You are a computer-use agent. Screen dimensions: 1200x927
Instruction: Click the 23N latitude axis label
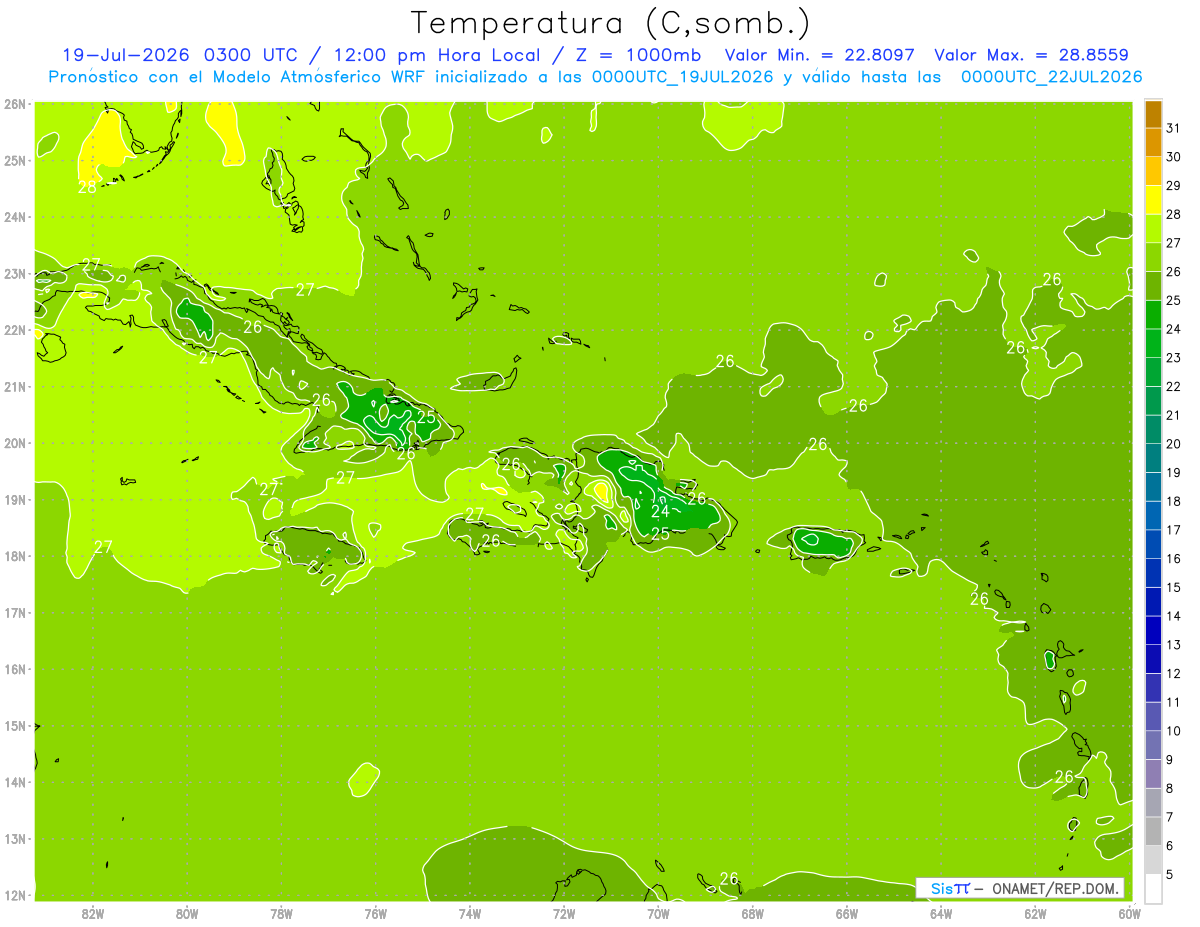click(x=15, y=273)
